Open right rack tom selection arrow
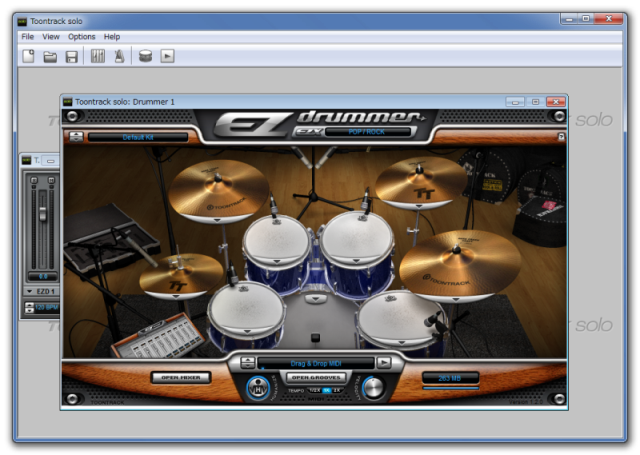The image size is (640, 455). [x=356, y=260]
